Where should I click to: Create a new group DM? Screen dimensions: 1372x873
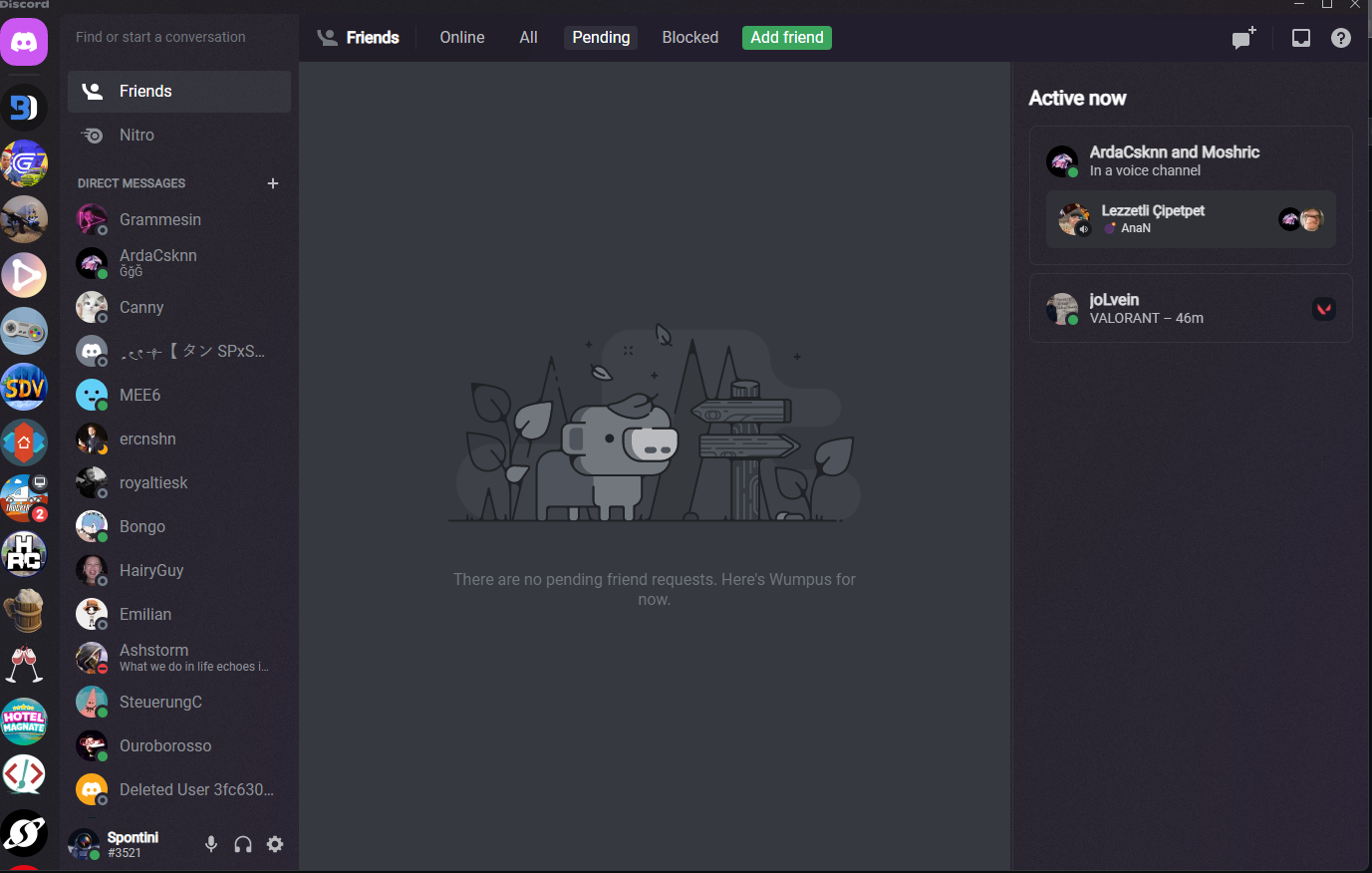tap(1242, 38)
